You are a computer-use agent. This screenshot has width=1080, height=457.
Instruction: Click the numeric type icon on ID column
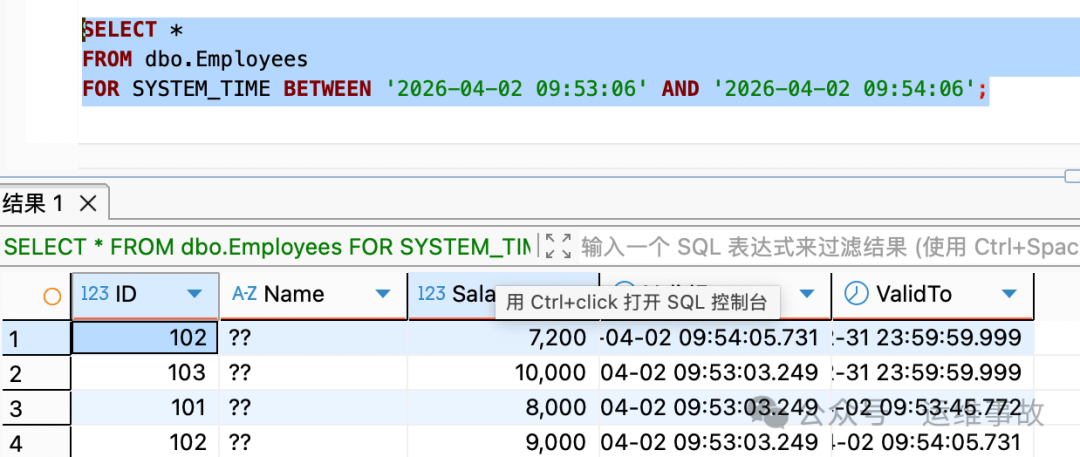coord(94,294)
